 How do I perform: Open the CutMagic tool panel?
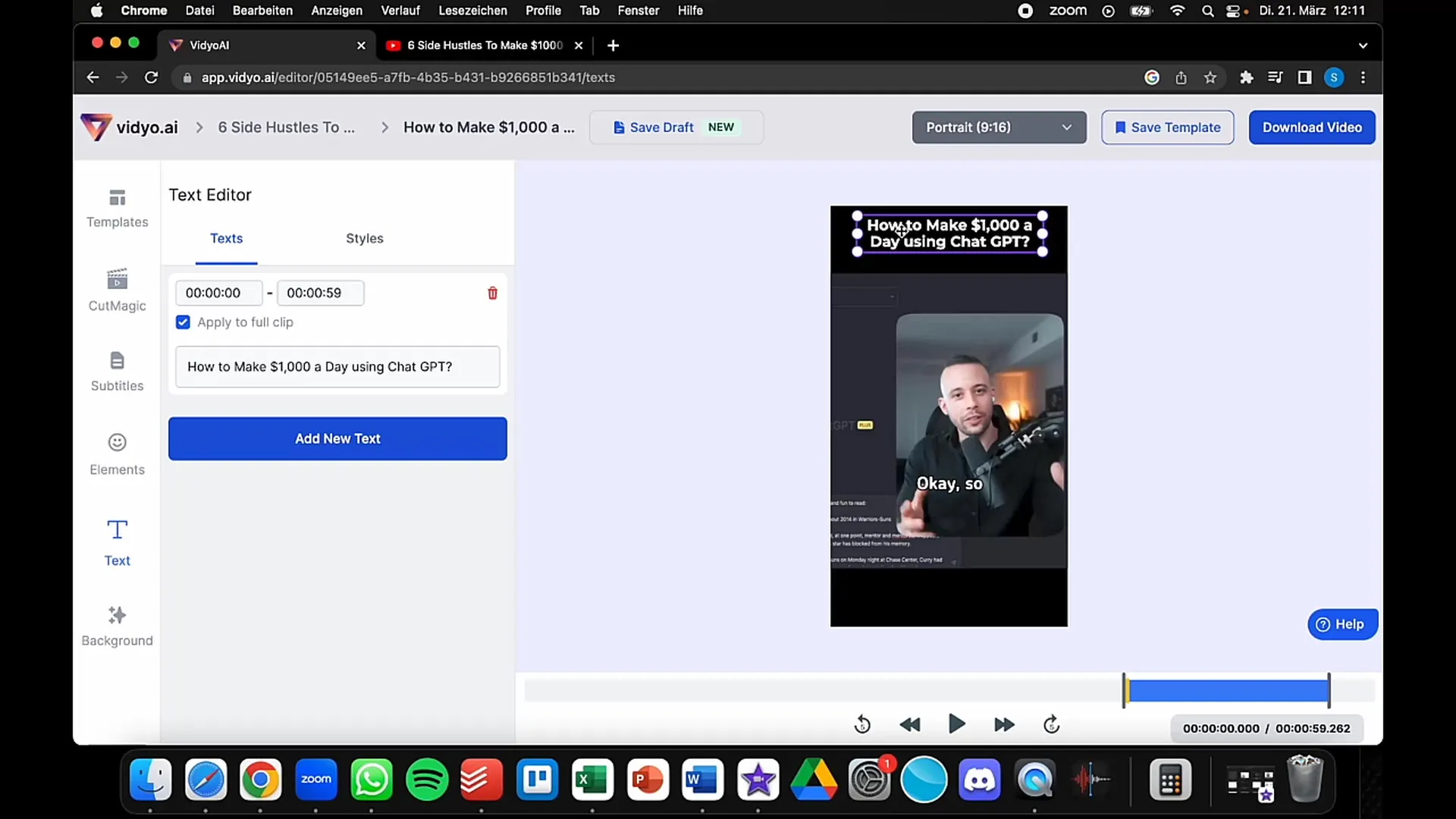[x=118, y=290]
